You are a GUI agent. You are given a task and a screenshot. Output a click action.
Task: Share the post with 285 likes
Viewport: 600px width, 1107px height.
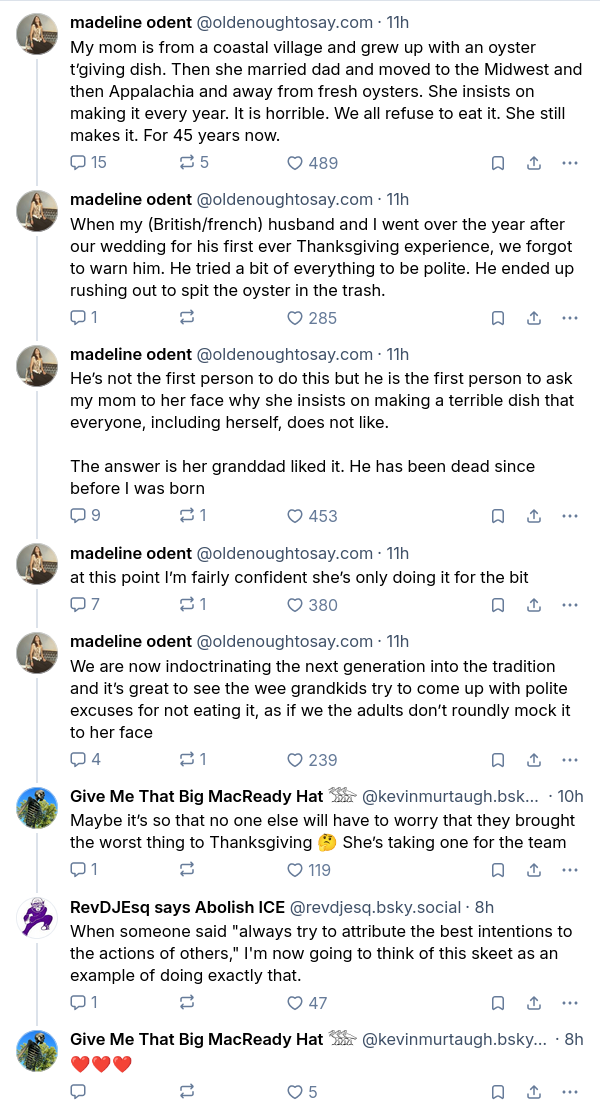(534, 318)
